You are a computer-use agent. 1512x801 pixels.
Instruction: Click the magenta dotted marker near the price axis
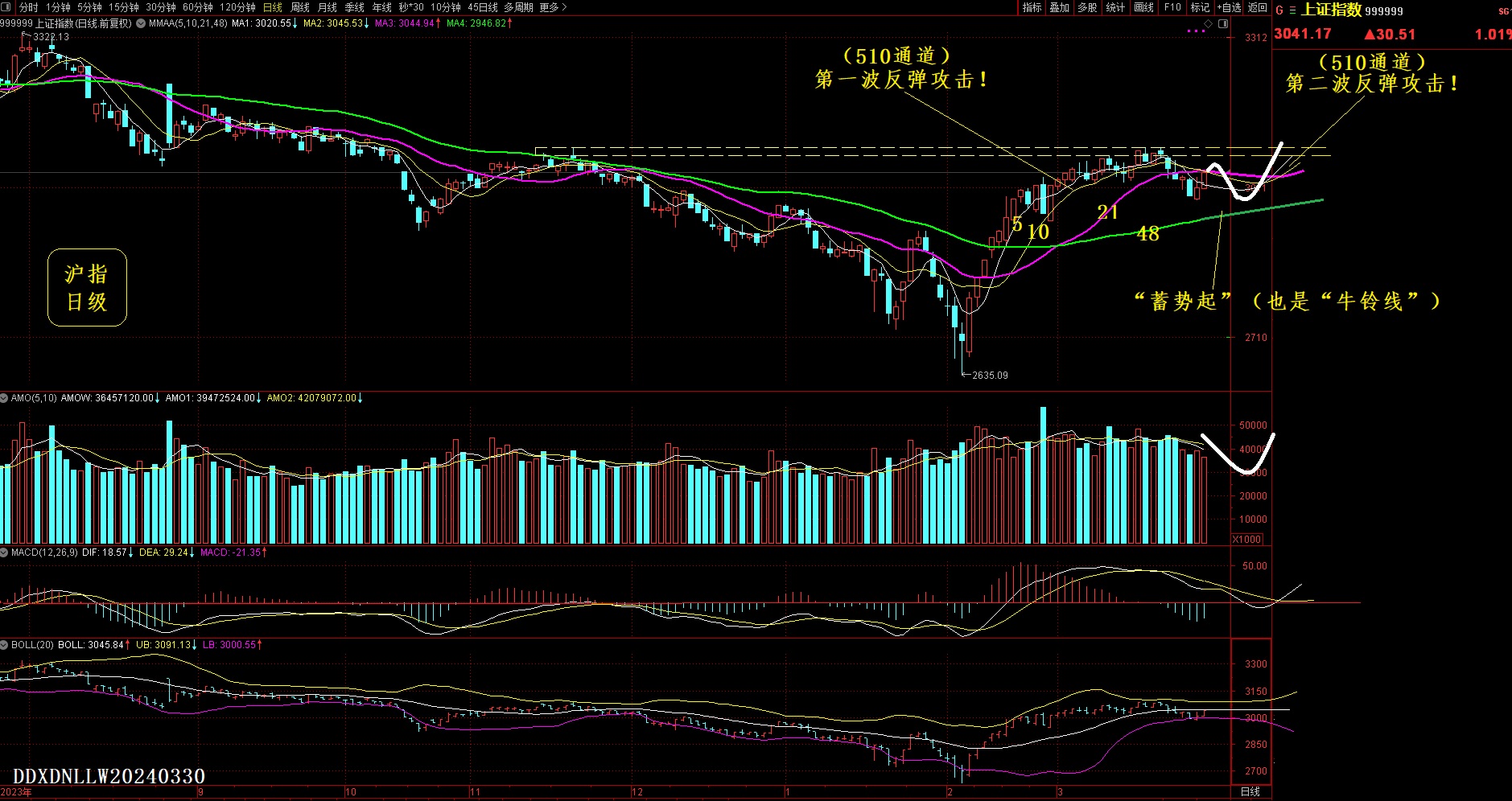(x=1197, y=31)
